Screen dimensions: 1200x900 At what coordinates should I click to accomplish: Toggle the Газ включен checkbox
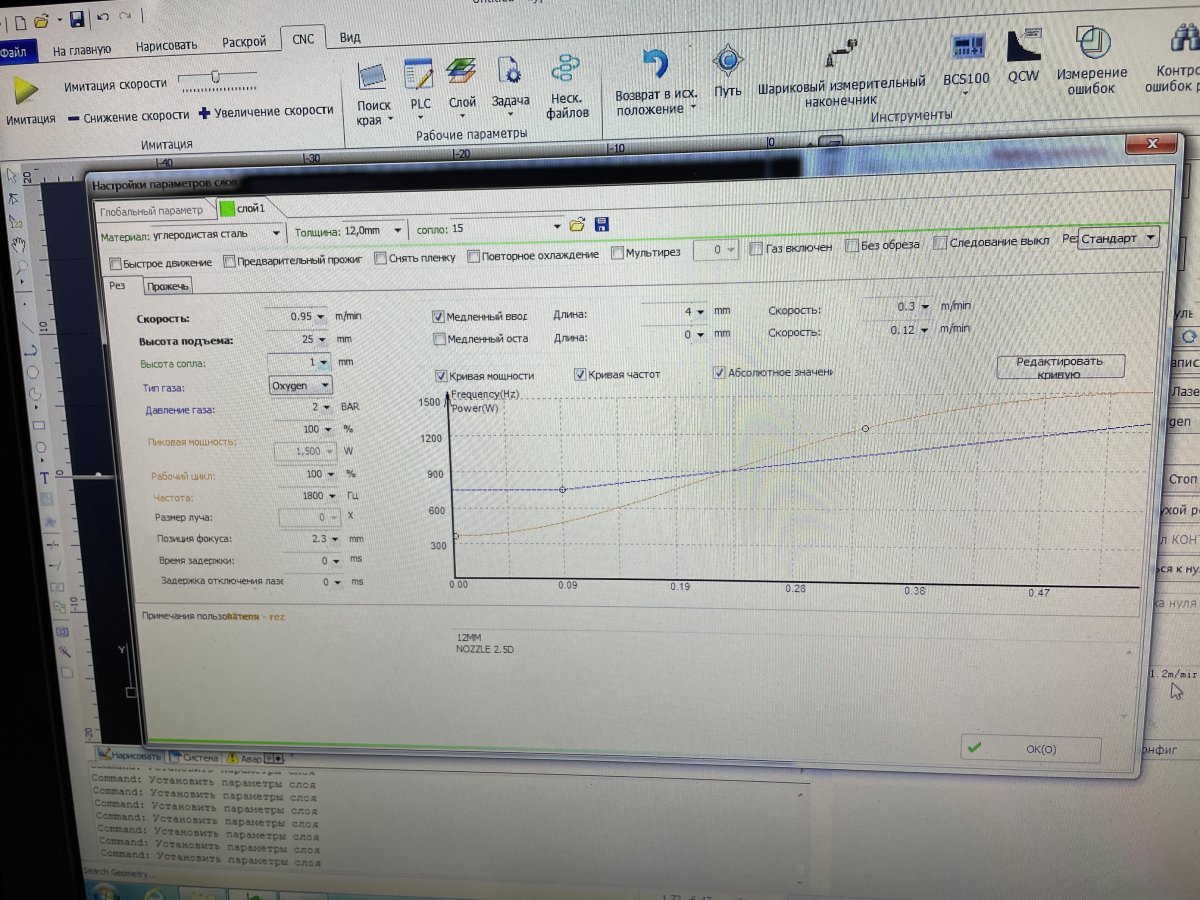tap(757, 248)
